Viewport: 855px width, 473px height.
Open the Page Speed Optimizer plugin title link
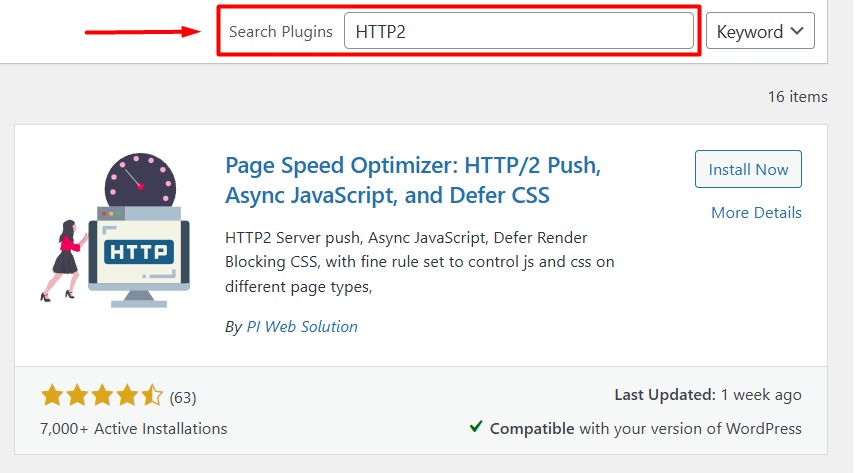coord(413,180)
